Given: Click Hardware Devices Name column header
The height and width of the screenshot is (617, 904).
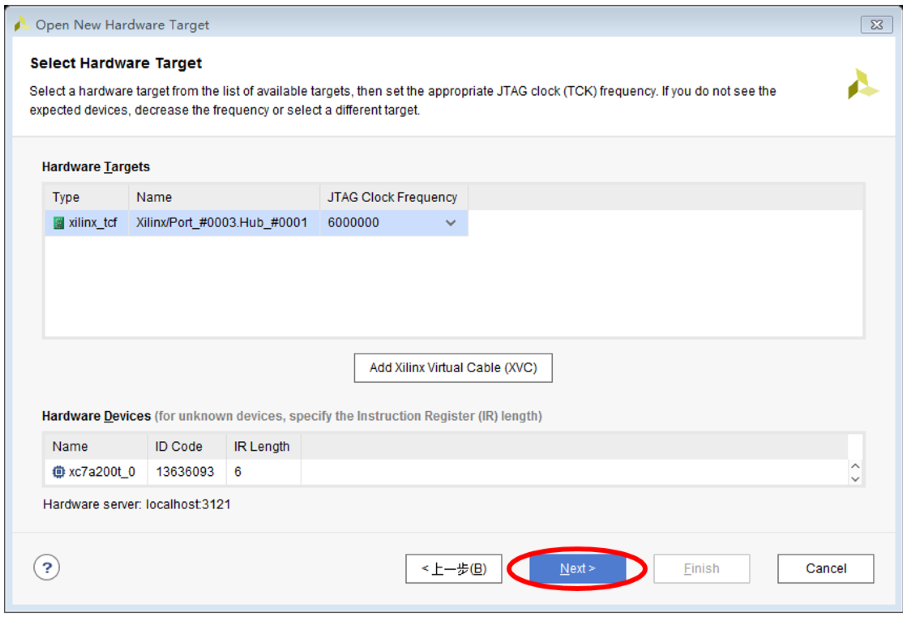Looking at the screenshot, I should 96,446.
